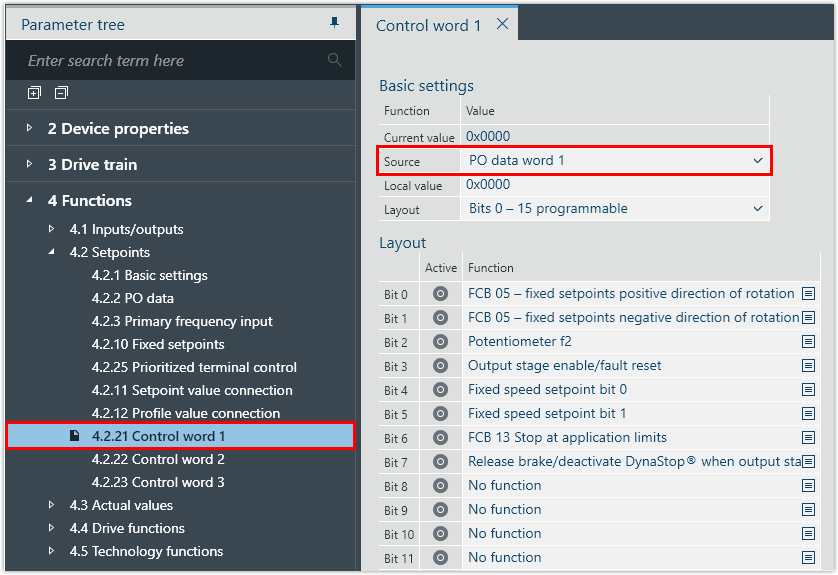Expand the 4.1 Inputs/outputs tree node
The width and height of the screenshot is (838, 575).
(x=52, y=229)
